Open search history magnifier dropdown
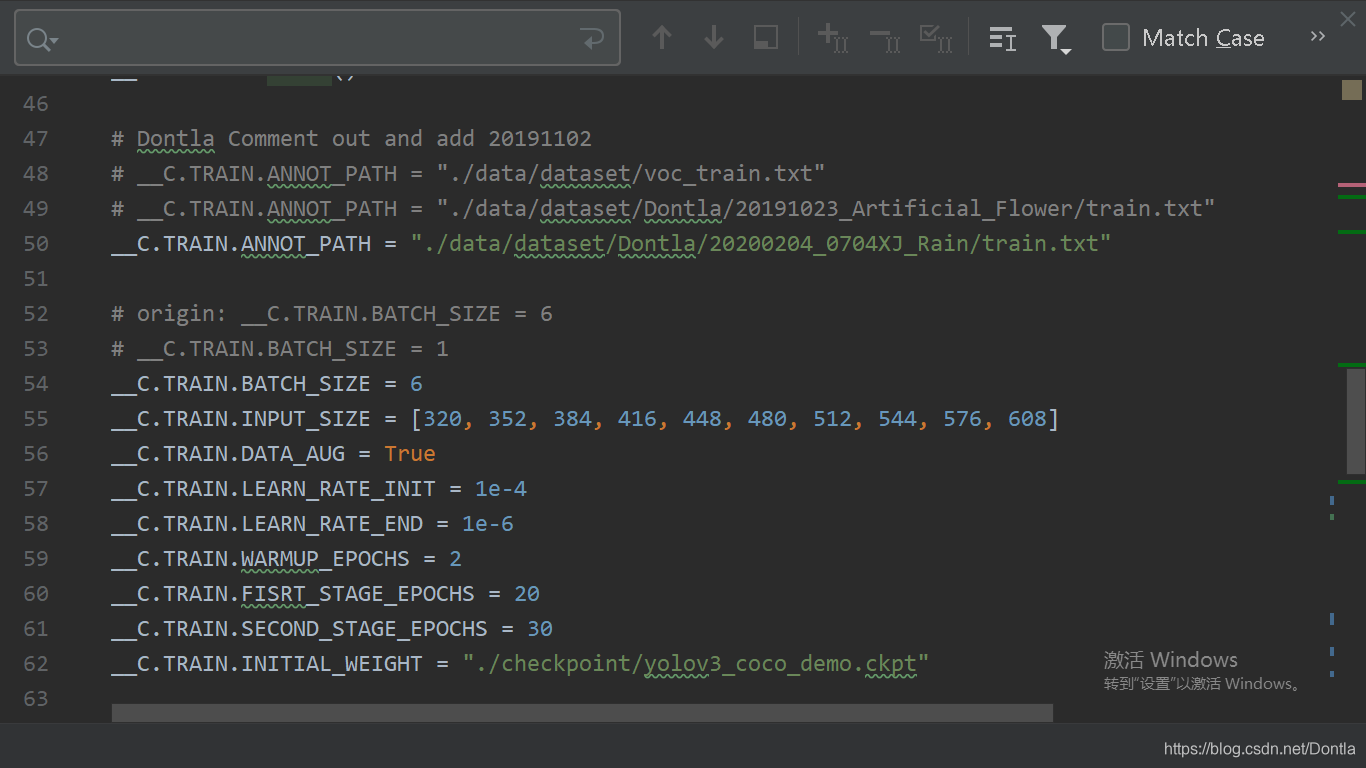Image resolution: width=1366 pixels, height=768 pixels. pyautogui.click(x=42, y=39)
